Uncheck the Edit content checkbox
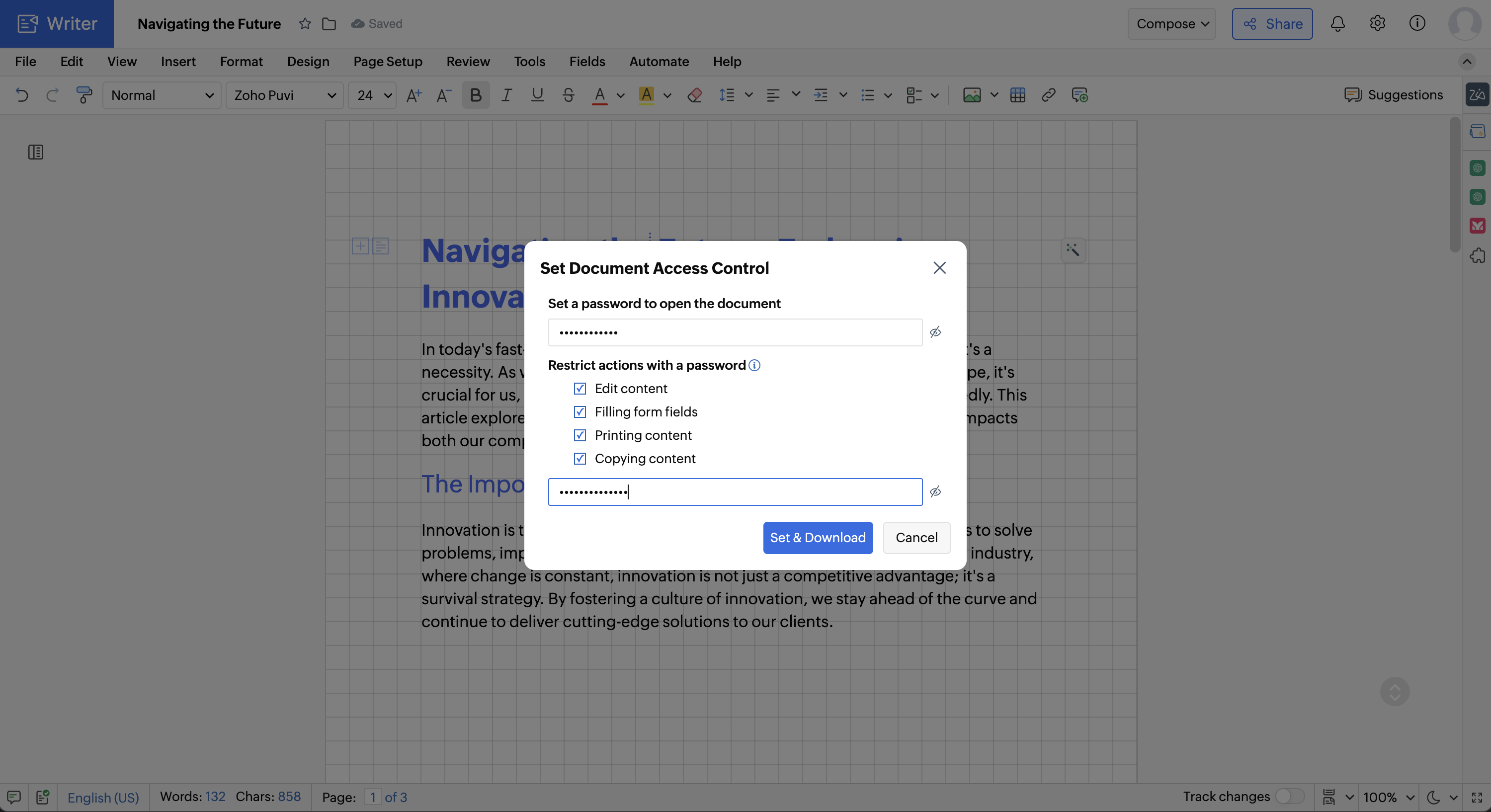 [580, 388]
